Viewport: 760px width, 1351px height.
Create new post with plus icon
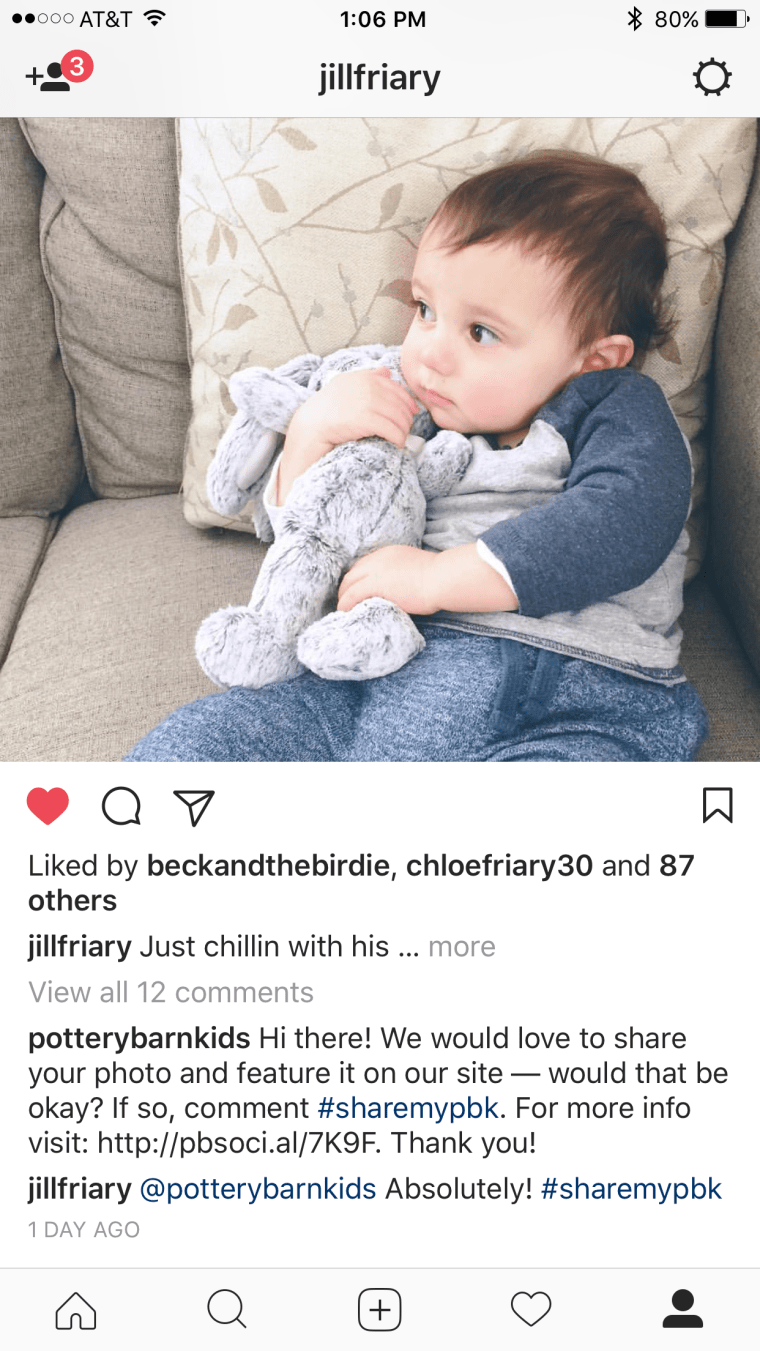(380, 1309)
